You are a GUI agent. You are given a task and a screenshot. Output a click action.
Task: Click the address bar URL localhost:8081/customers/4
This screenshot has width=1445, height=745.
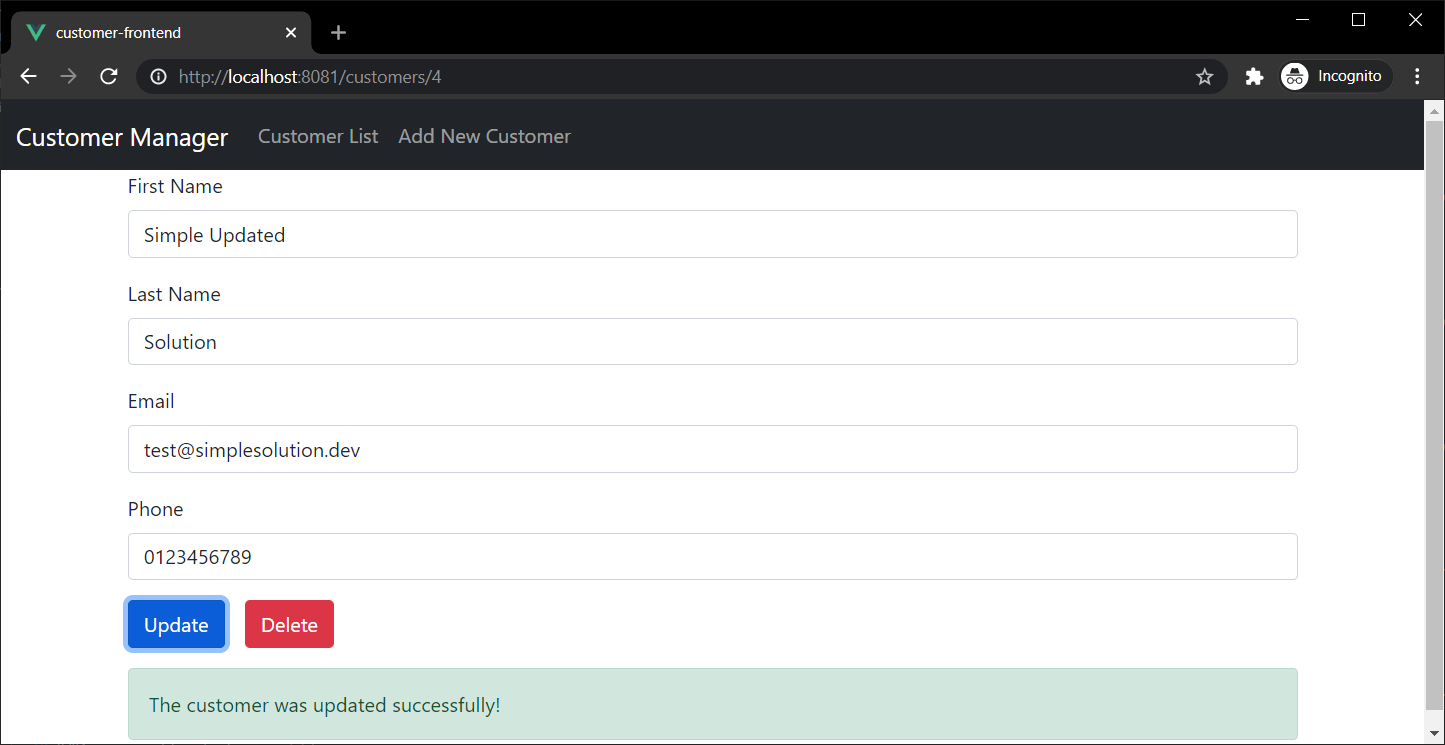310,77
